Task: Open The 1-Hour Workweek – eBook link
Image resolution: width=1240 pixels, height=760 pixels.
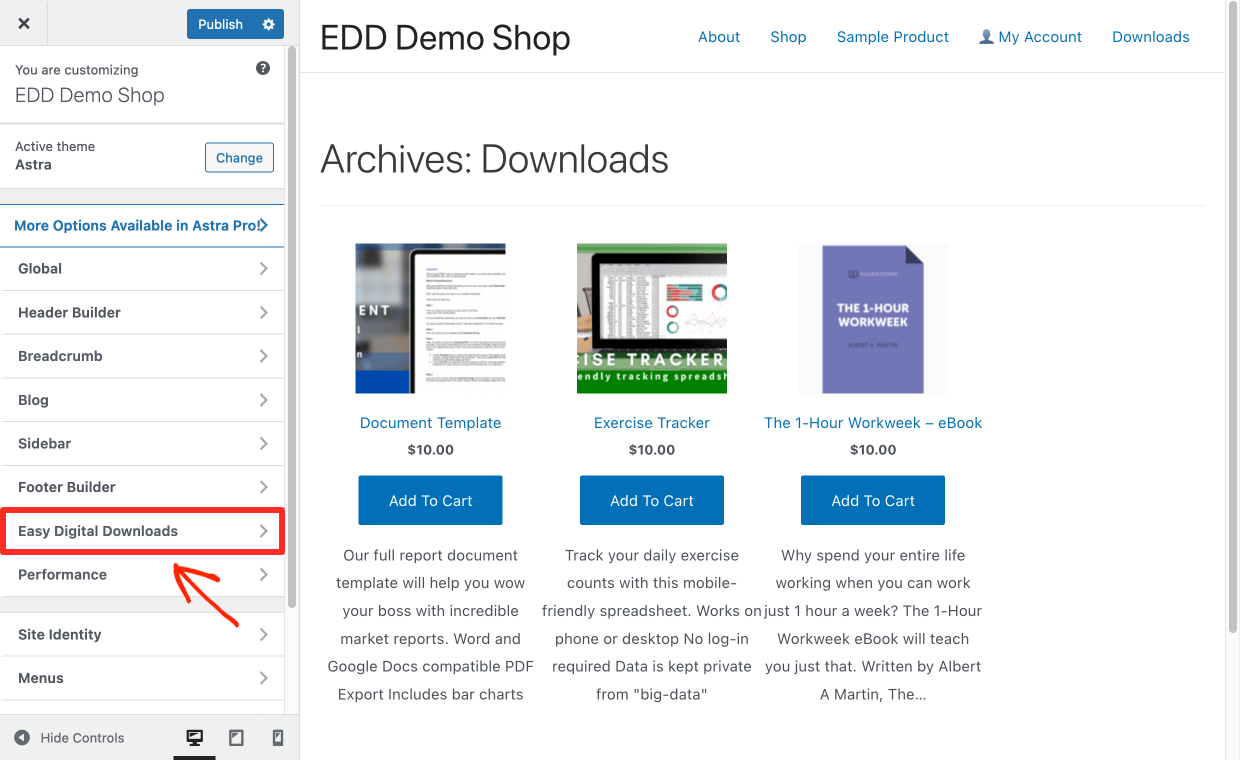Action: [873, 423]
